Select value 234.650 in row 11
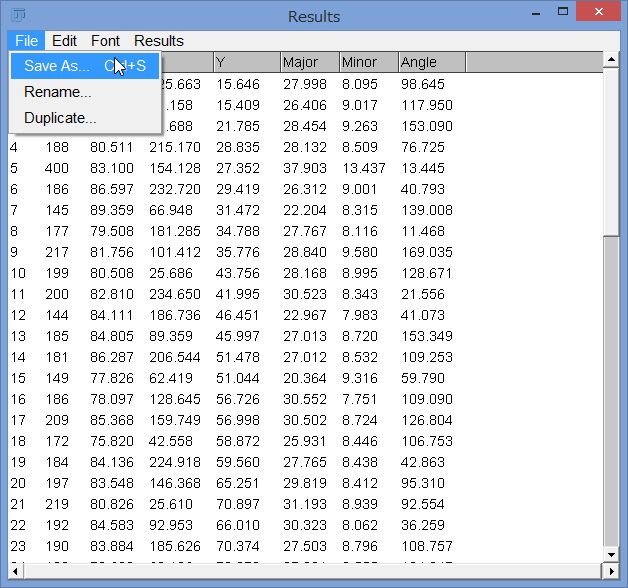 click(x=175, y=294)
